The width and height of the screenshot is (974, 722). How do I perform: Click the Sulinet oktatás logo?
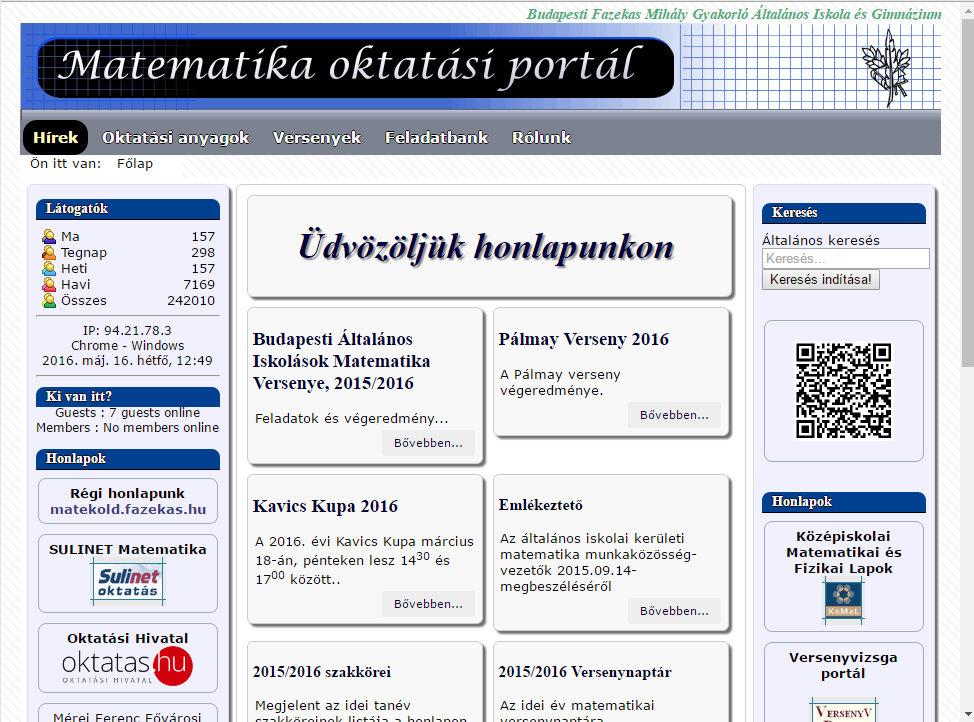[x=127, y=582]
